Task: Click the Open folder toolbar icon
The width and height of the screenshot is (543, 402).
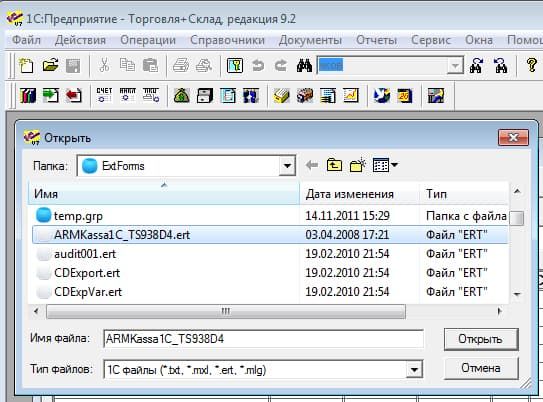Action: 50,65
